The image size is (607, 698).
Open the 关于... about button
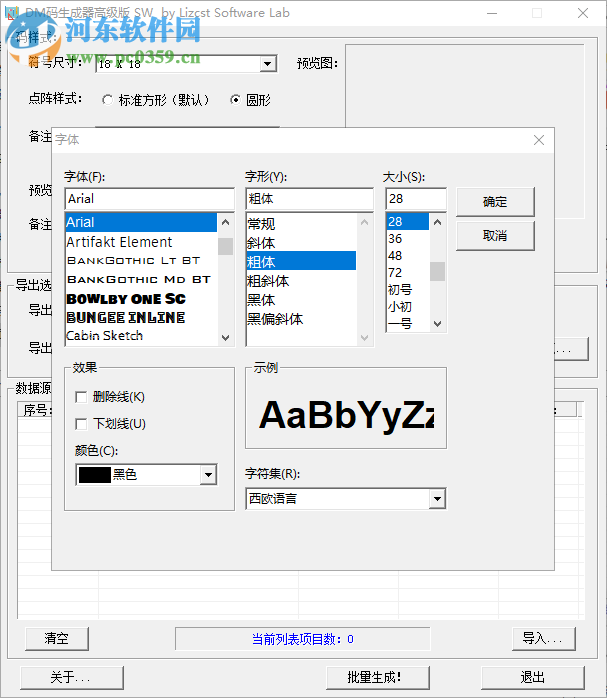click(x=72, y=678)
